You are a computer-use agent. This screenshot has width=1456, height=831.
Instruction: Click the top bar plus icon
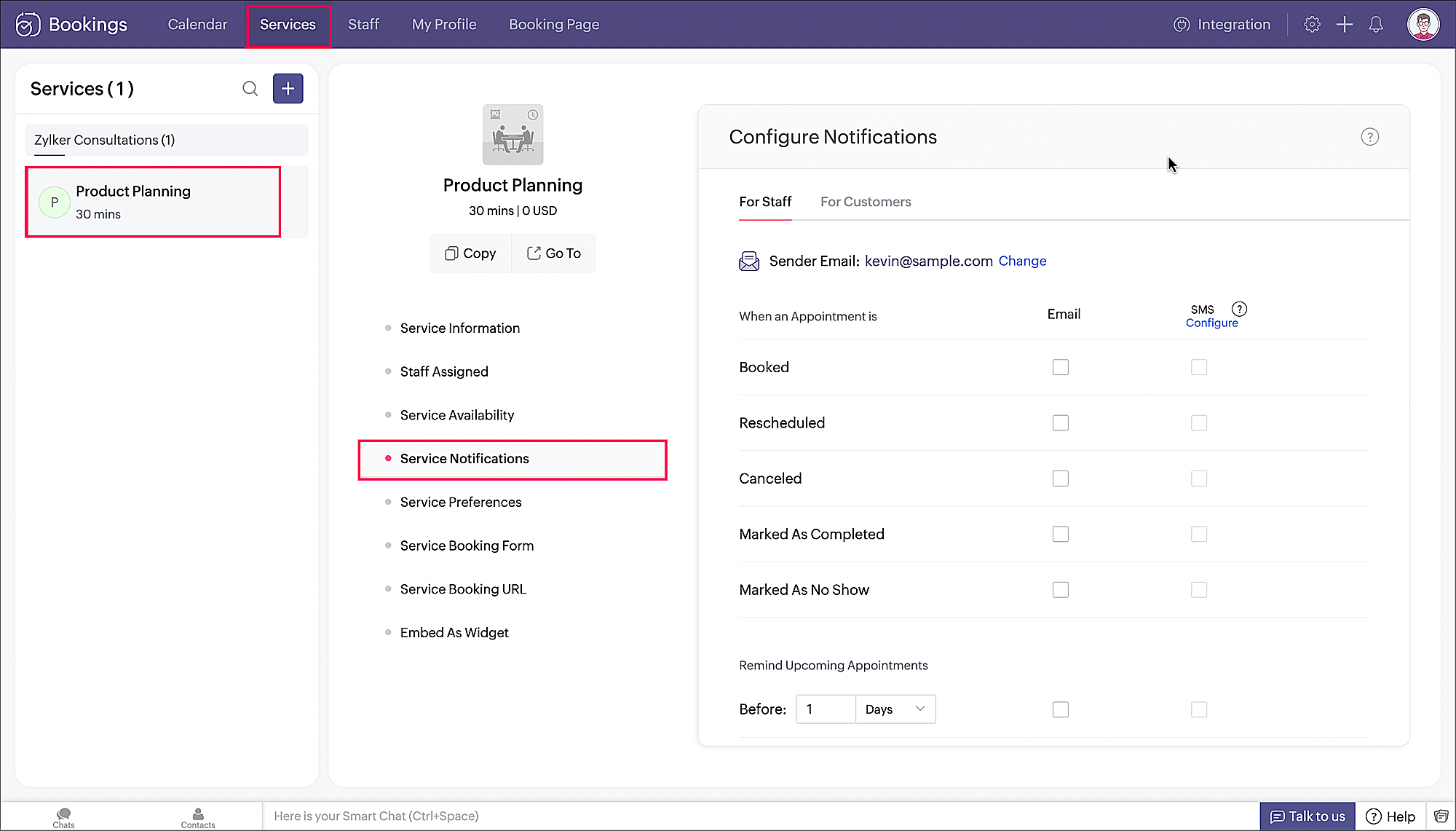pyautogui.click(x=1344, y=24)
